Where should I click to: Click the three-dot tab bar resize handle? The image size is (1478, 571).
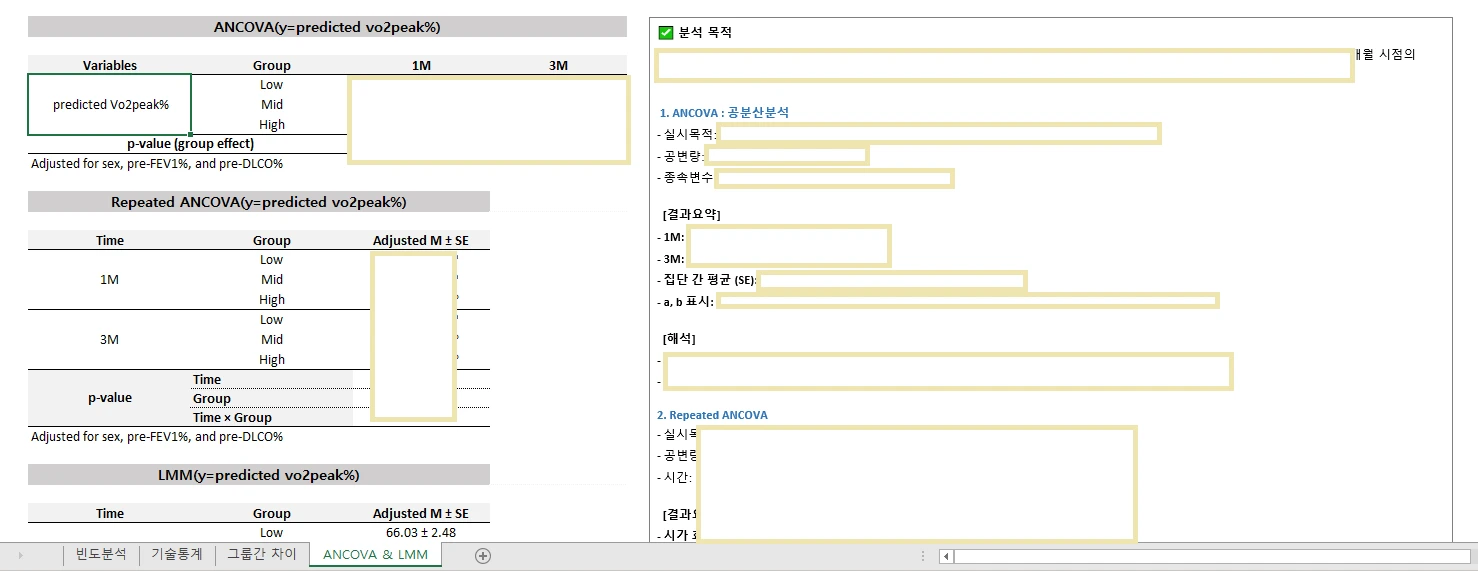pyautogui.click(x=922, y=555)
